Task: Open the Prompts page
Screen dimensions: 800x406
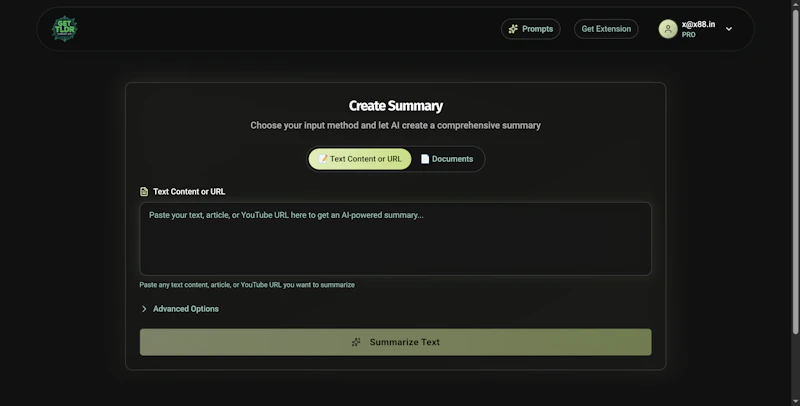Action: click(x=531, y=29)
